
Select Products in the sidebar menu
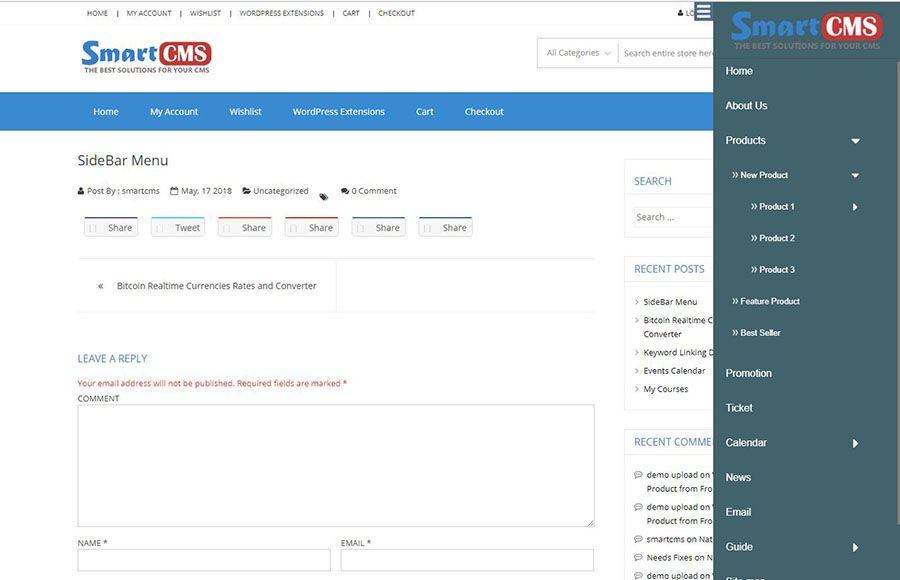(x=745, y=140)
